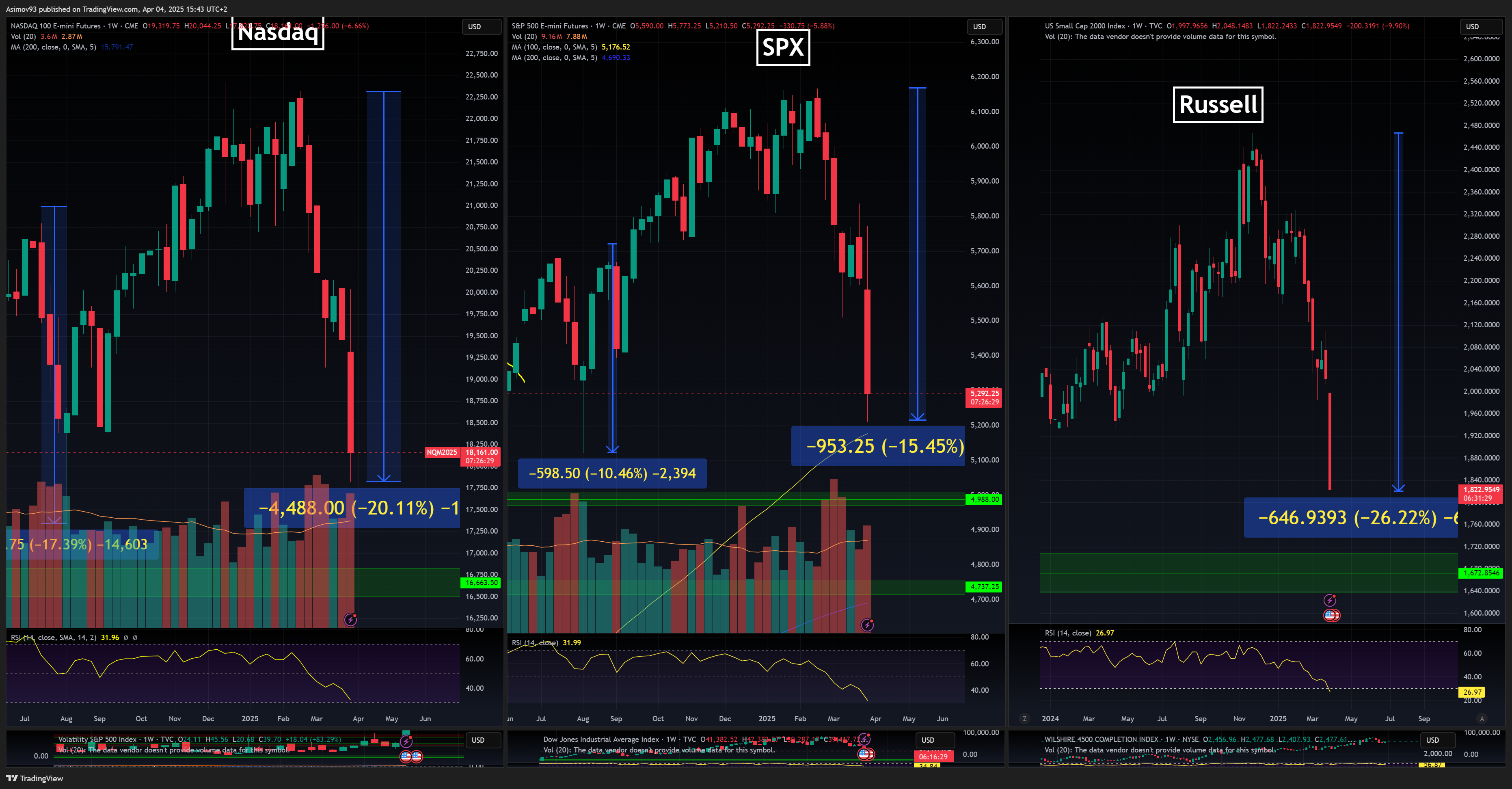This screenshot has width=1512, height=789.
Task: Select the US Small Cap 2000 Index title
Action: pyautogui.click(x=1085, y=26)
